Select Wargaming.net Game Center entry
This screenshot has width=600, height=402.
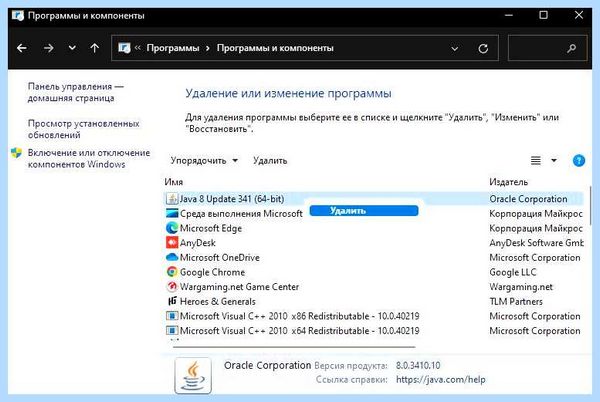239,287
